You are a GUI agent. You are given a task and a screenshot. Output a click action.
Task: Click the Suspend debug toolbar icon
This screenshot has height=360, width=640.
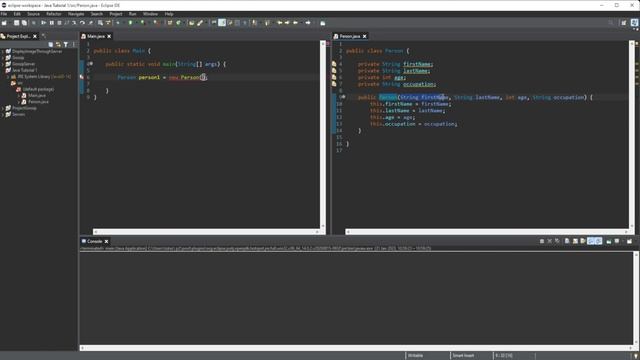point(51,23)
